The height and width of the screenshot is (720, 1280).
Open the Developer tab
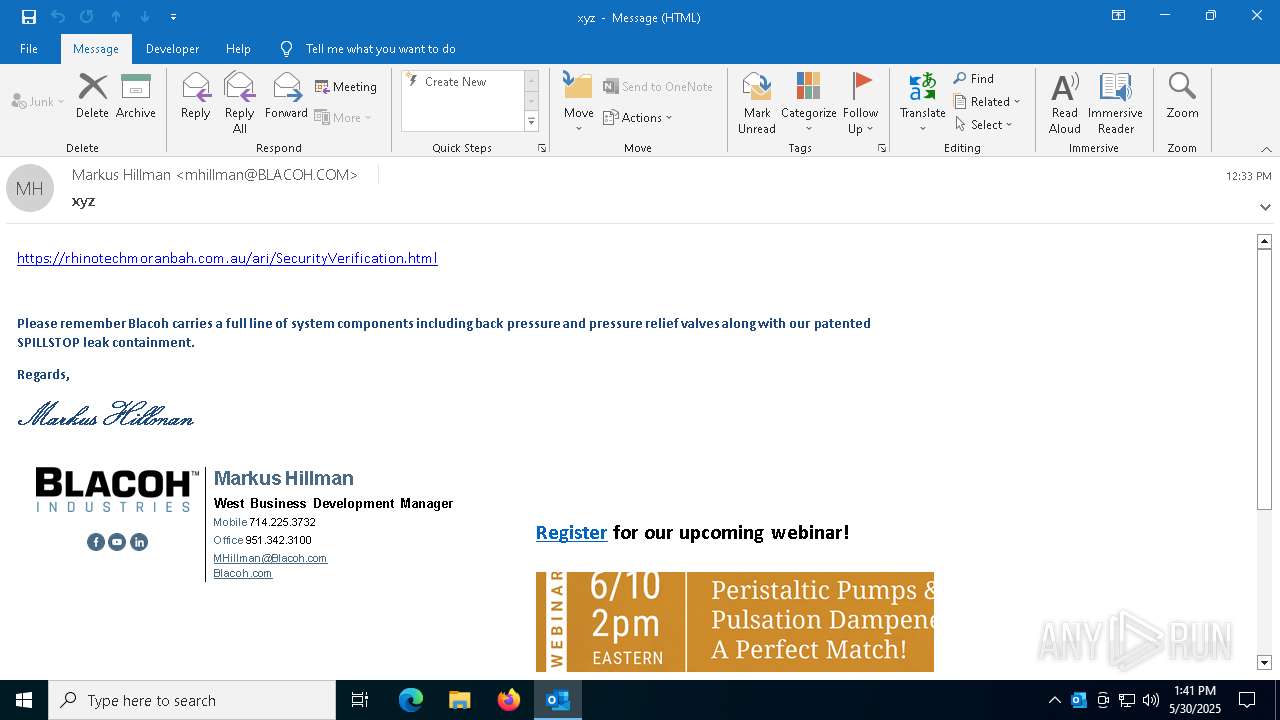(x=172, y=48)
